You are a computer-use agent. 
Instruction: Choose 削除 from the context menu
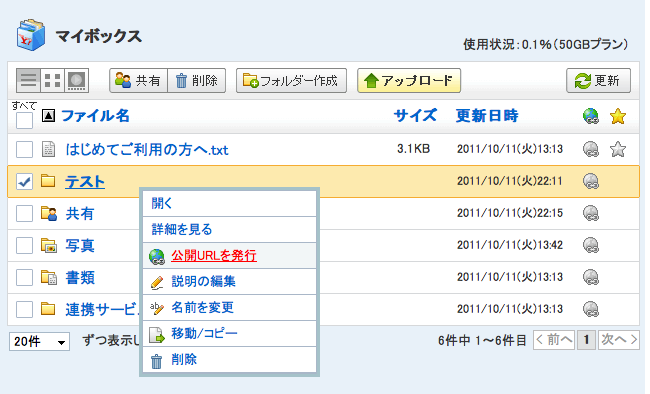[x=229, y=360]
